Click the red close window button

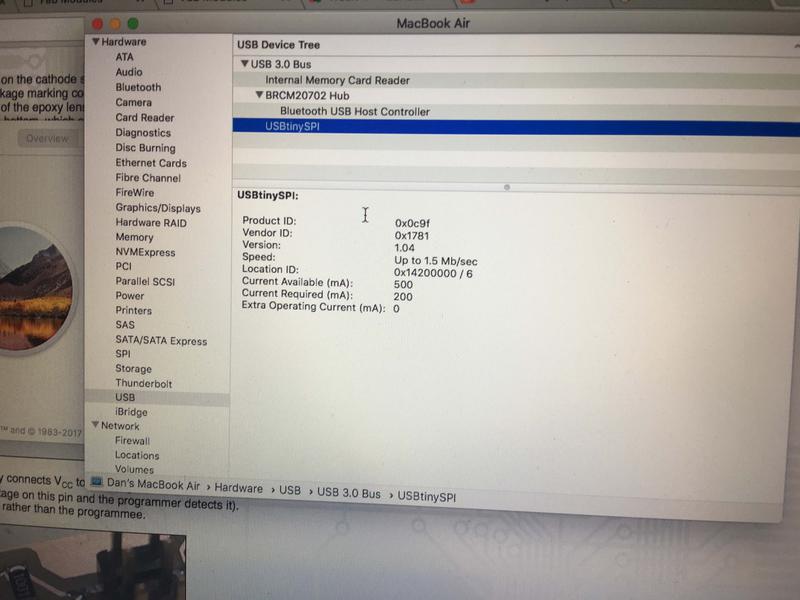[x=97, y=23]
